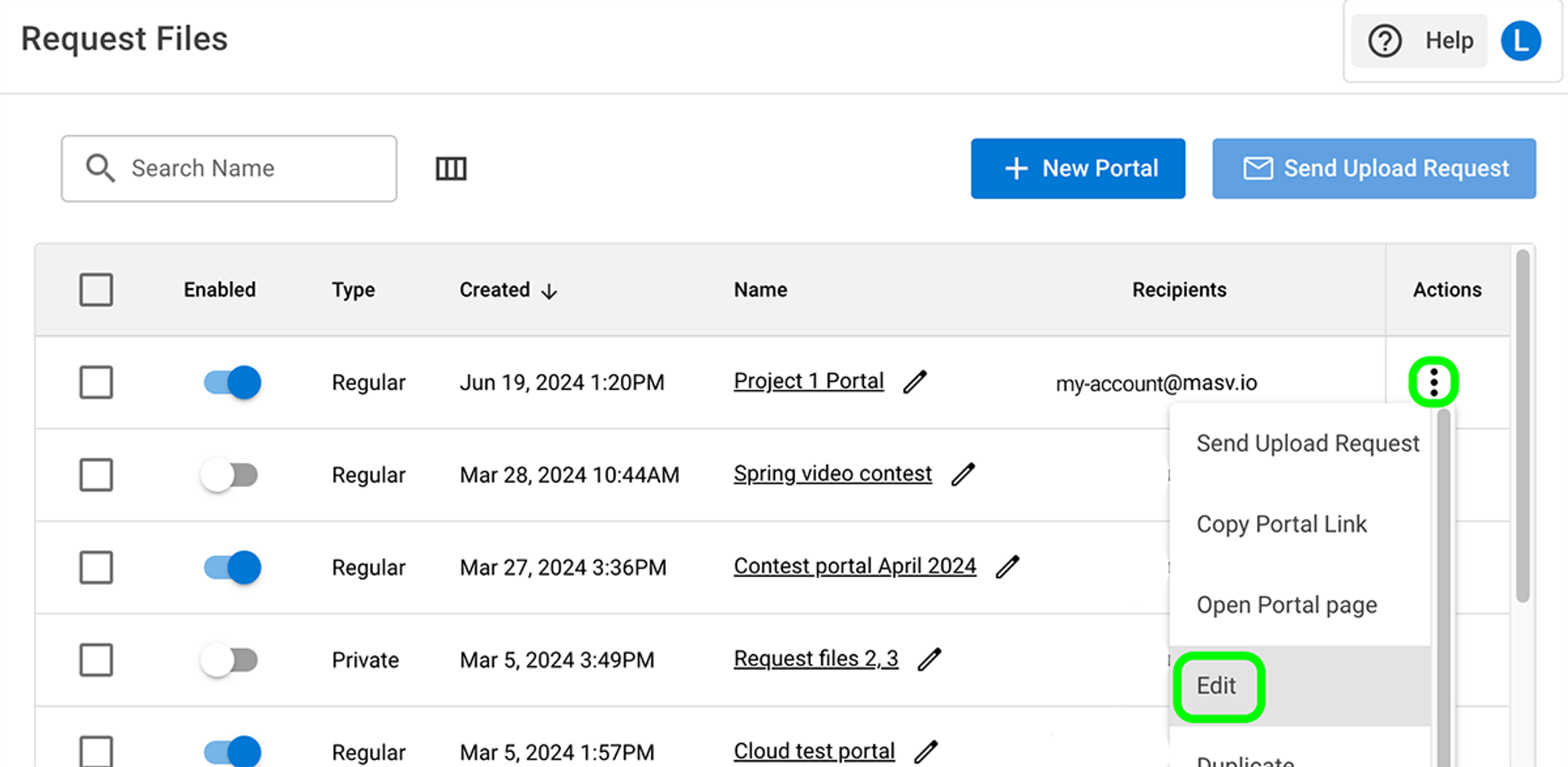The height and width of the screenshot is (767, 1568).
Task: Click the Type column header
Action: [x=353, y=290]
